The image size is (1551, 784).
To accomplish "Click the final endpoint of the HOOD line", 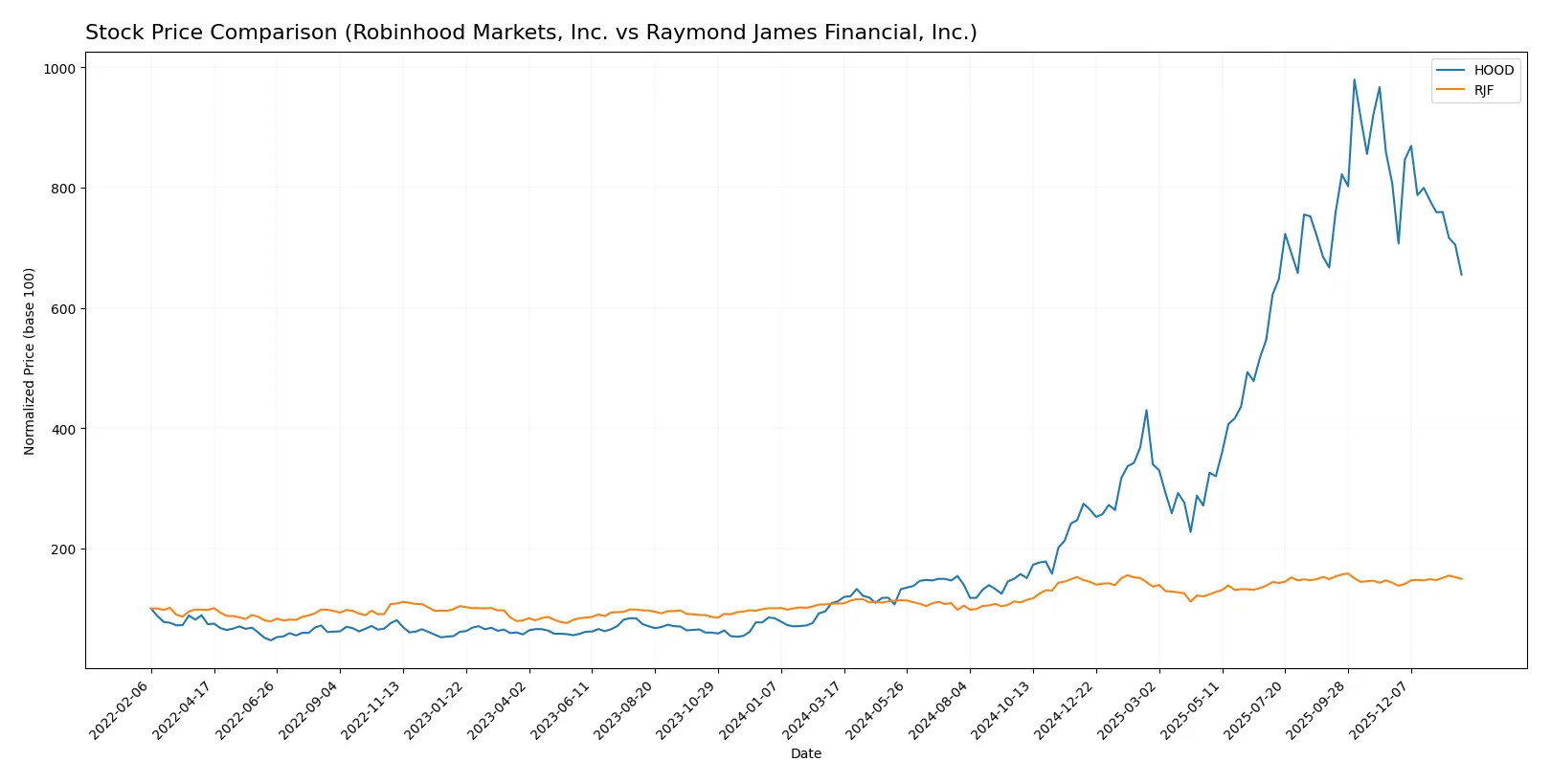I will coord(1461,275).
